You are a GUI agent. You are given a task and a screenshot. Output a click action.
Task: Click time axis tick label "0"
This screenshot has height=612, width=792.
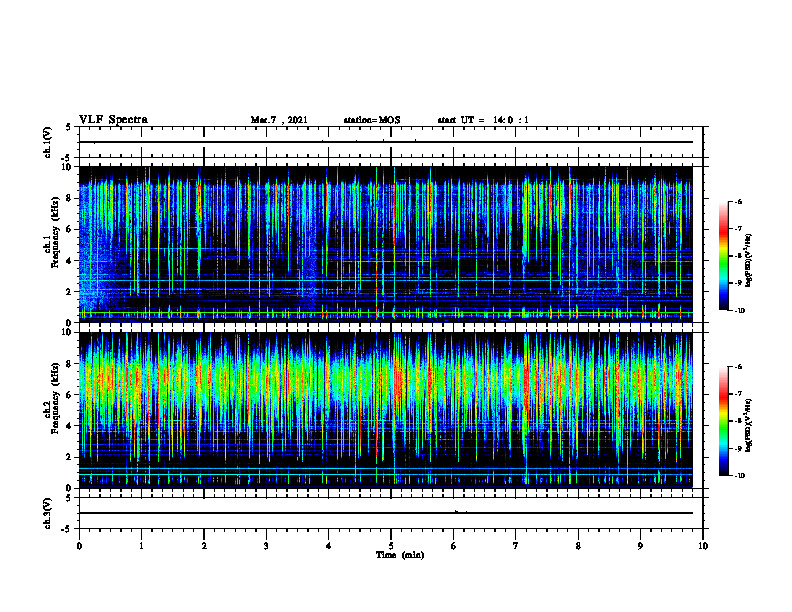pyautogui.click(x=79, y=546)
